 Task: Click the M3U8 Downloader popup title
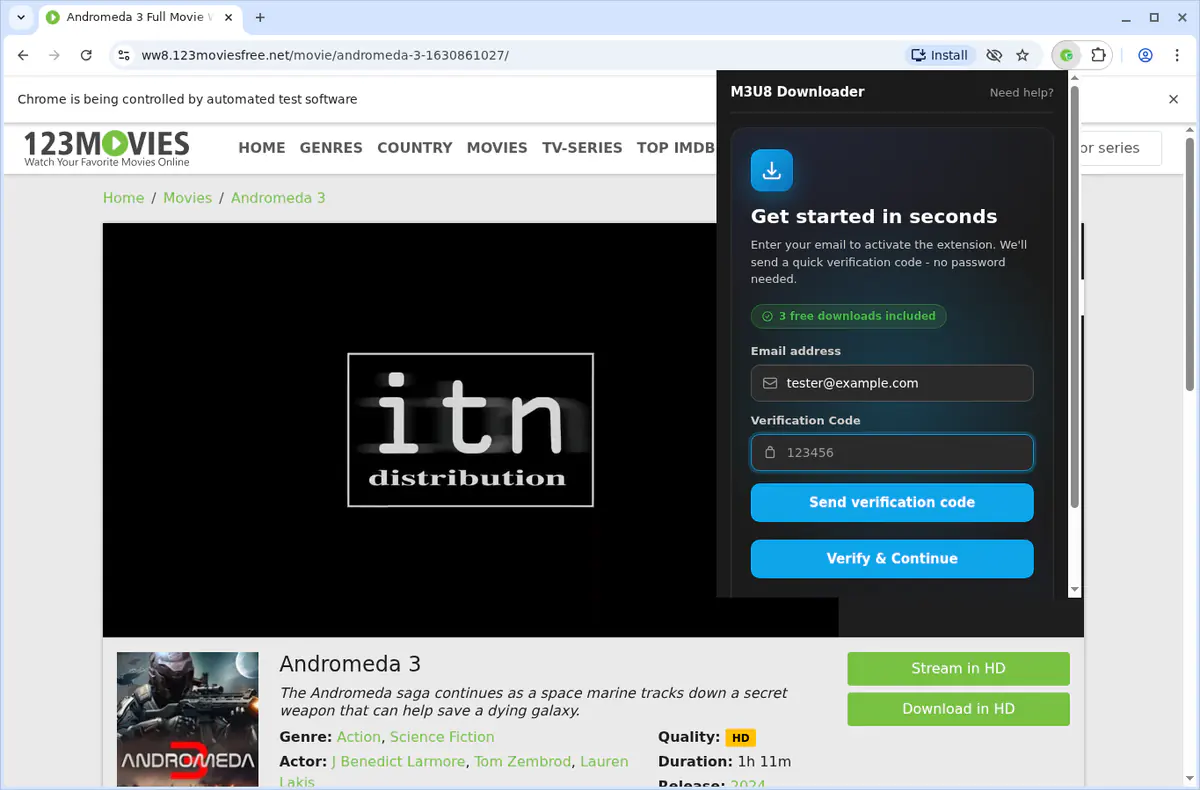click(797, 92)
